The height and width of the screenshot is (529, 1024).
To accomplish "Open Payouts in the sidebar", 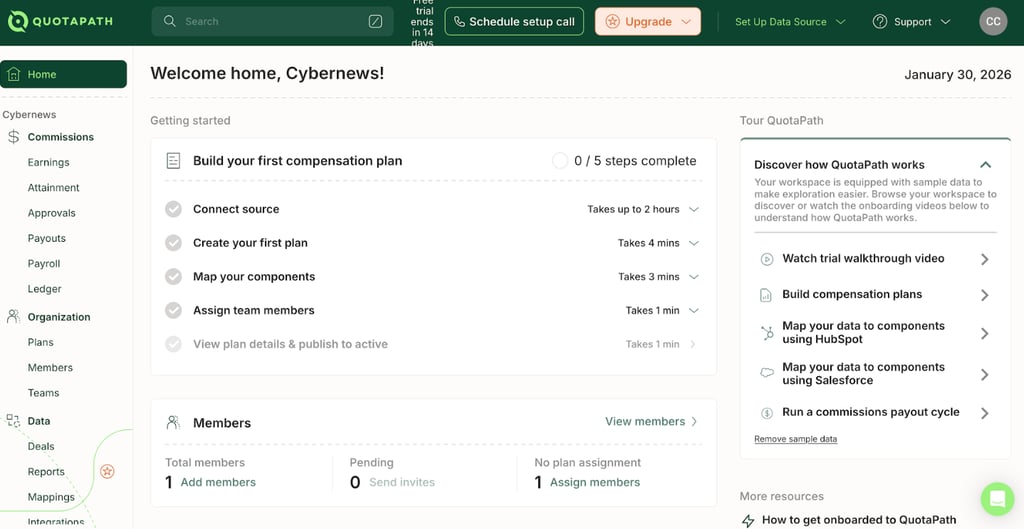I will click(46, 238).
